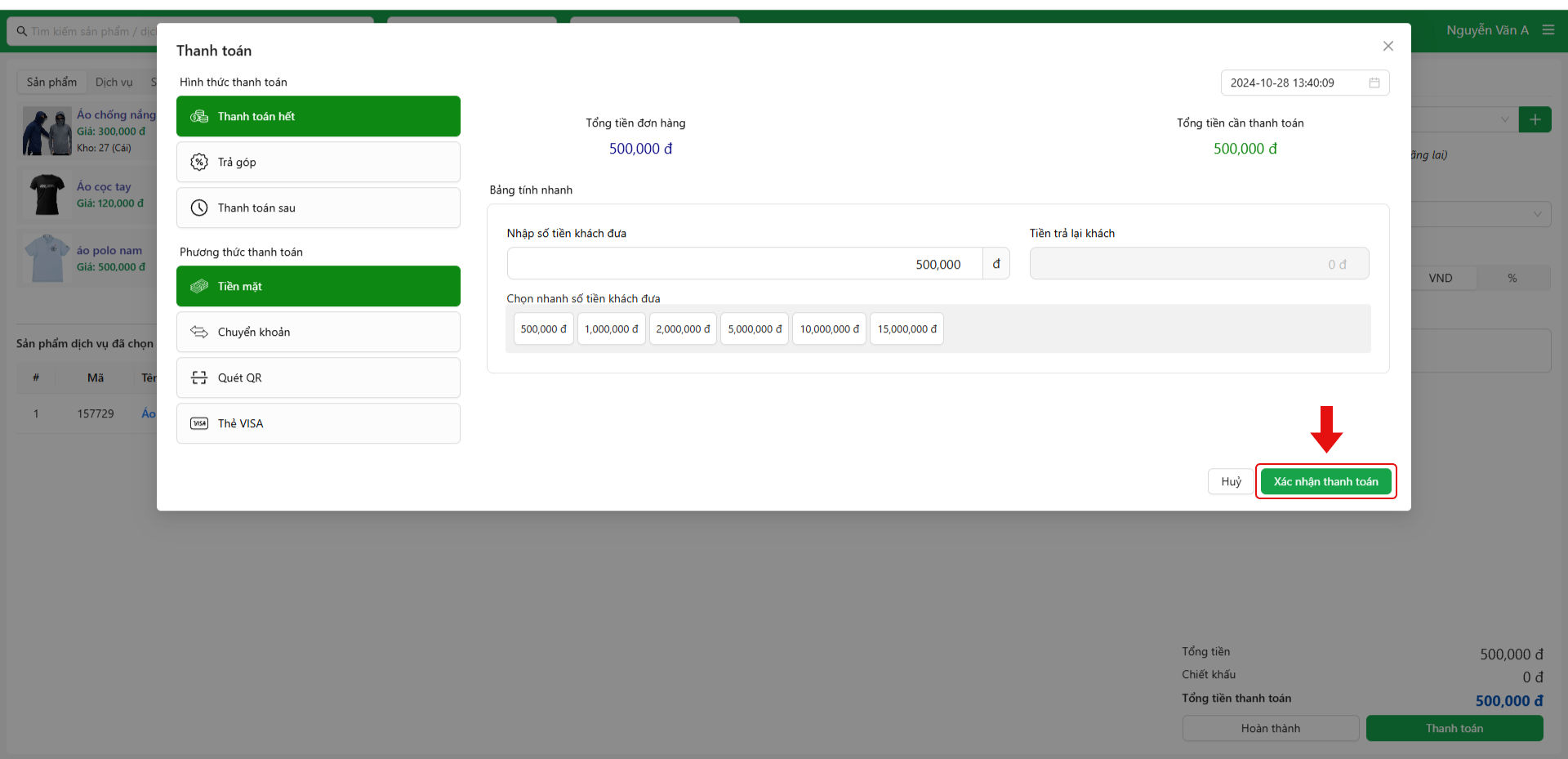Click the search magnifier icon
Screen dimensions: 1568x759
pos(22,31)
